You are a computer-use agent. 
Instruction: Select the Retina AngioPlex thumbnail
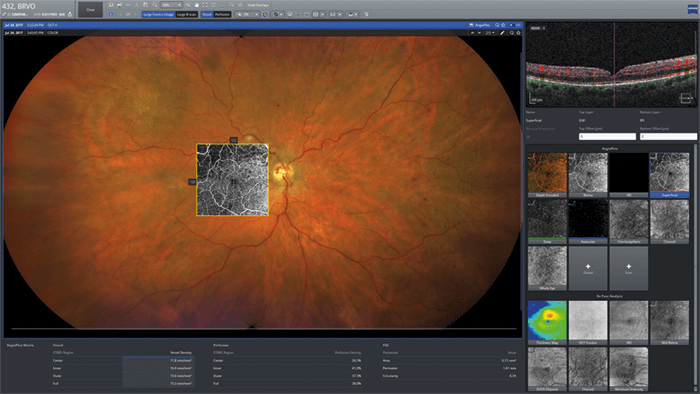click(588, 175)
